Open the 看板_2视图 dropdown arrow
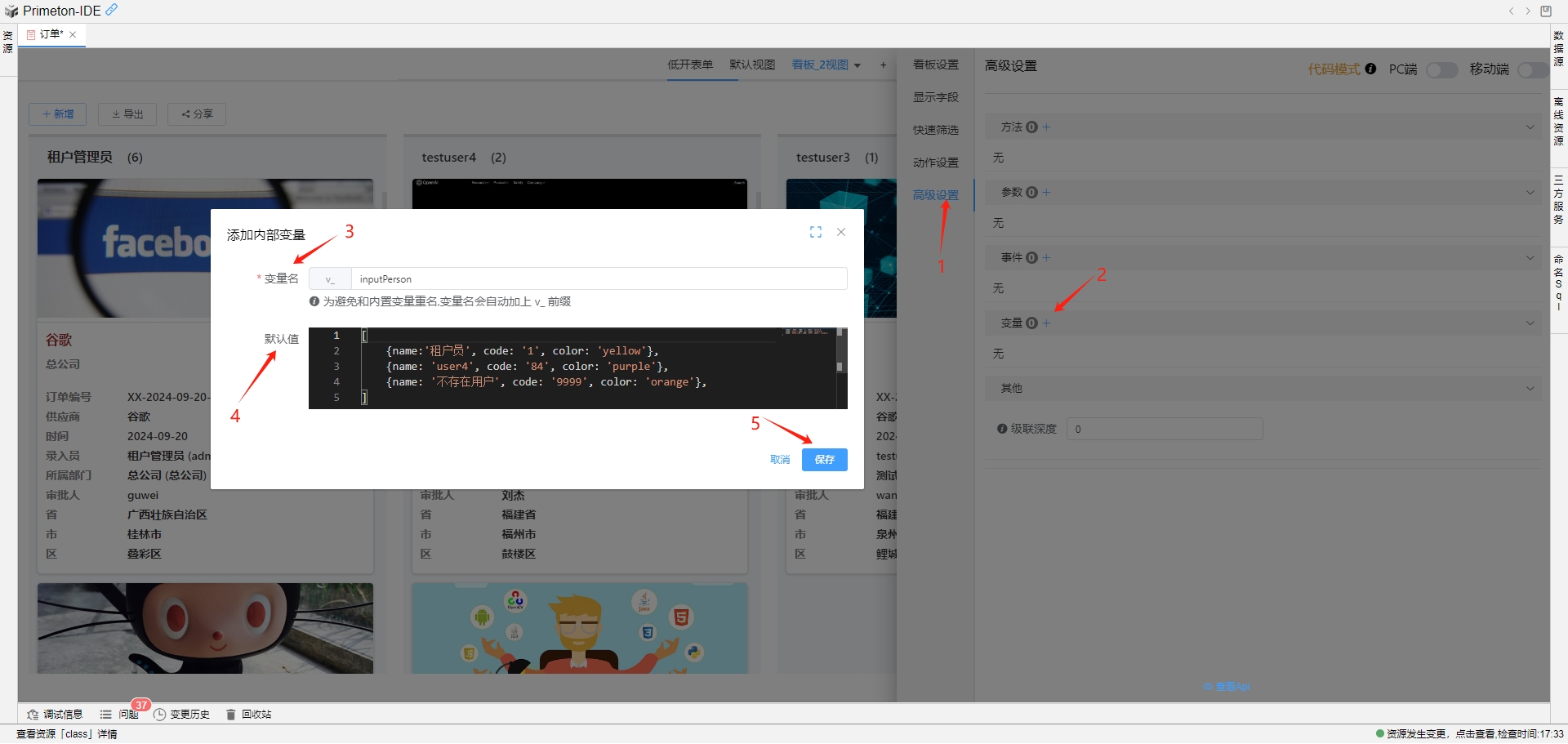The height and width of the screenshot is (744, 1568). (x=857, y=65)
